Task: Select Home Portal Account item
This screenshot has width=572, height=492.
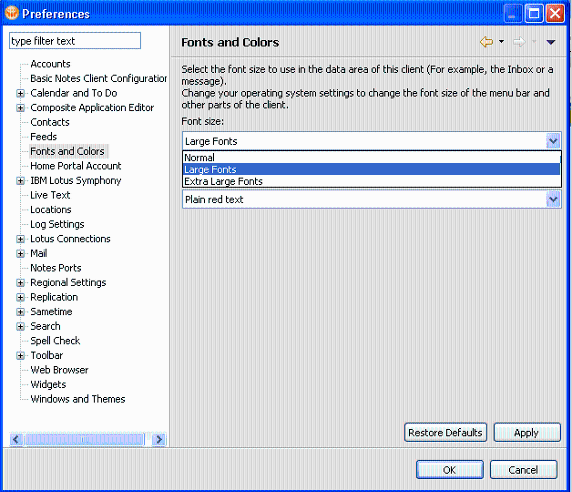Action: (x=76, y=166)
